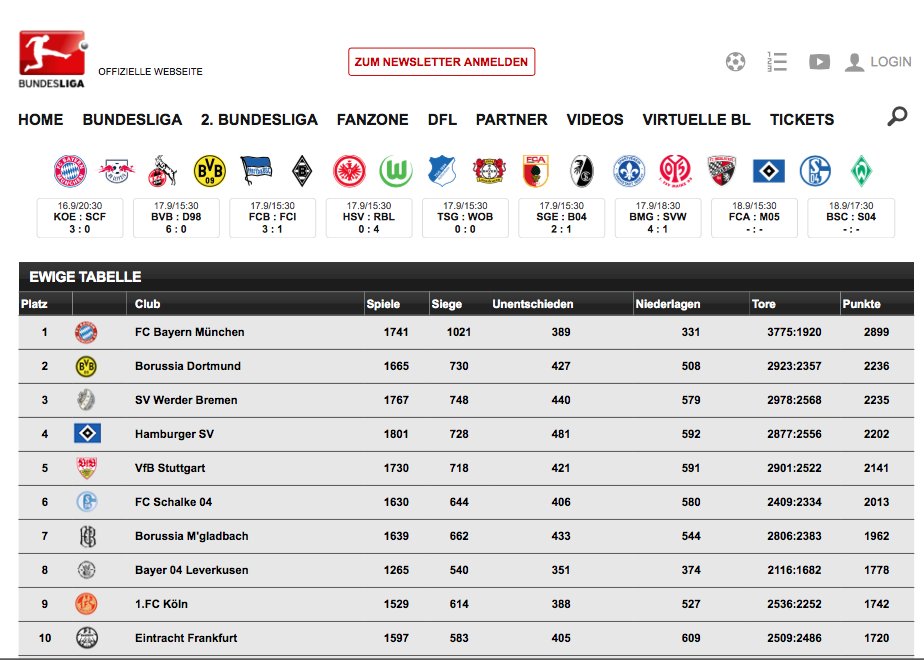
Task: Open KOE : SCF 3:0 match box
Action: point(80,217)
